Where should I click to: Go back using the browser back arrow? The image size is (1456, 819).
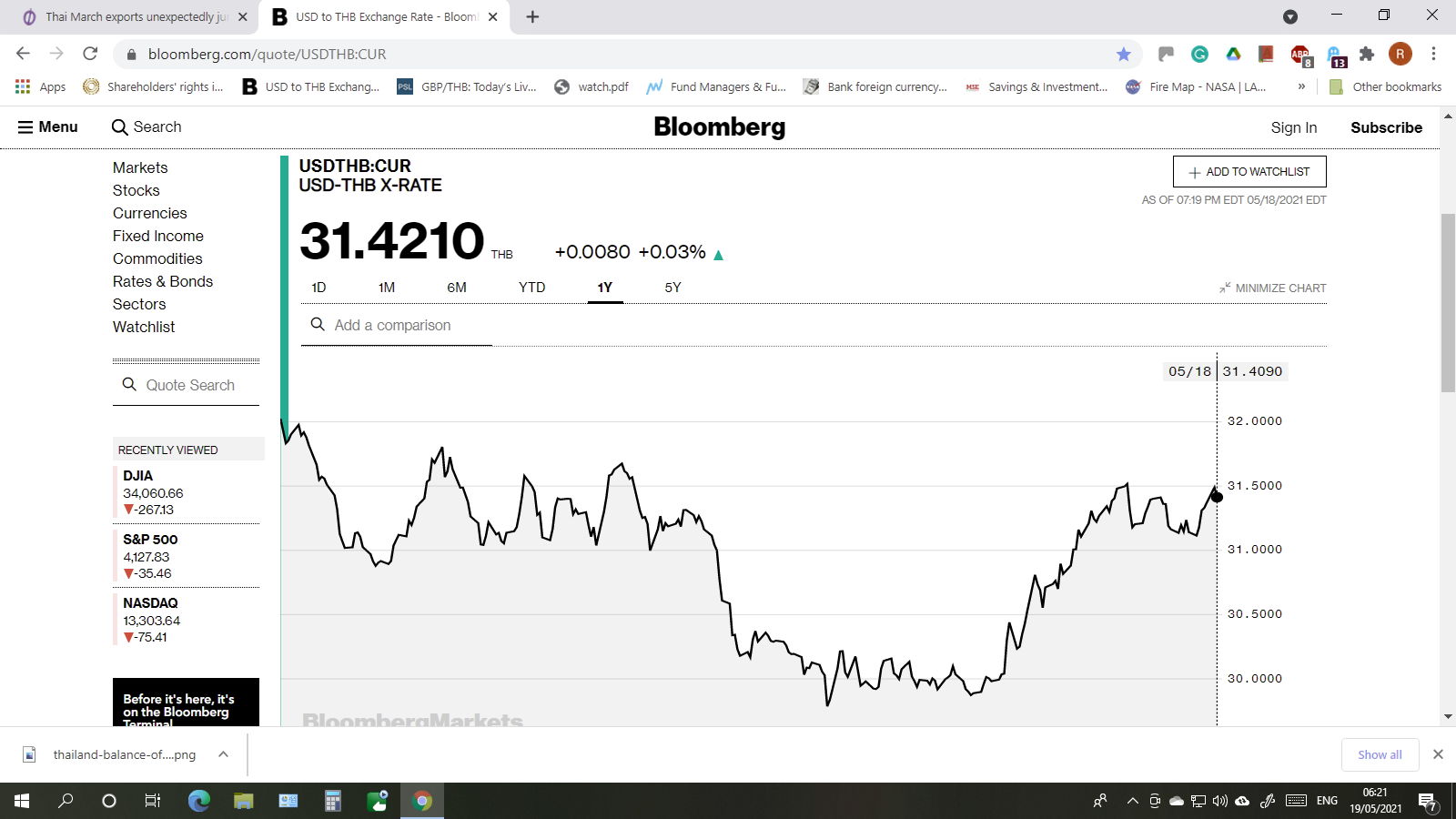[24, 54]
